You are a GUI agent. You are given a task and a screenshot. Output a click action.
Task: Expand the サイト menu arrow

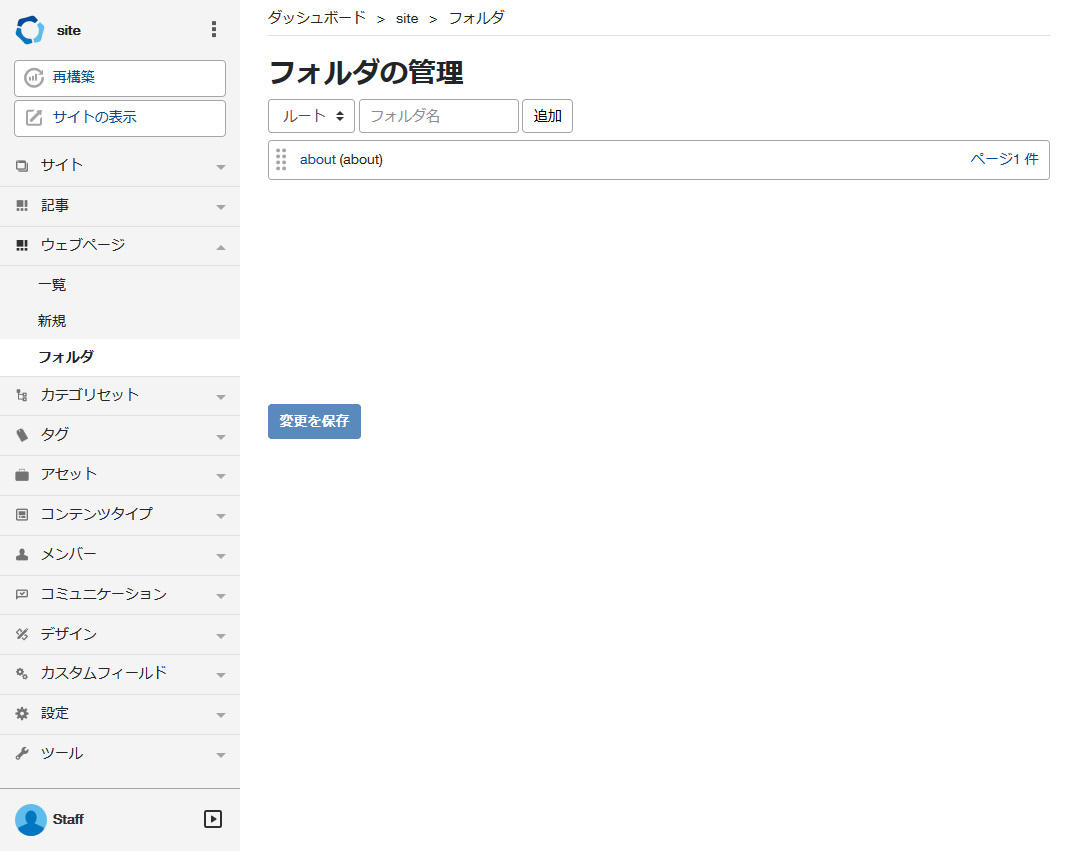[221, 167]
